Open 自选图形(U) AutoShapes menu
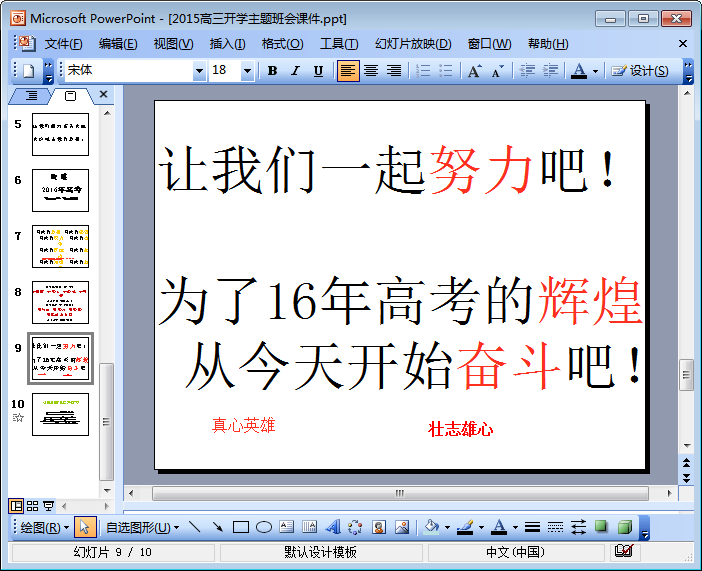Viewport: 702px width, 571px height. click(142, 528)
